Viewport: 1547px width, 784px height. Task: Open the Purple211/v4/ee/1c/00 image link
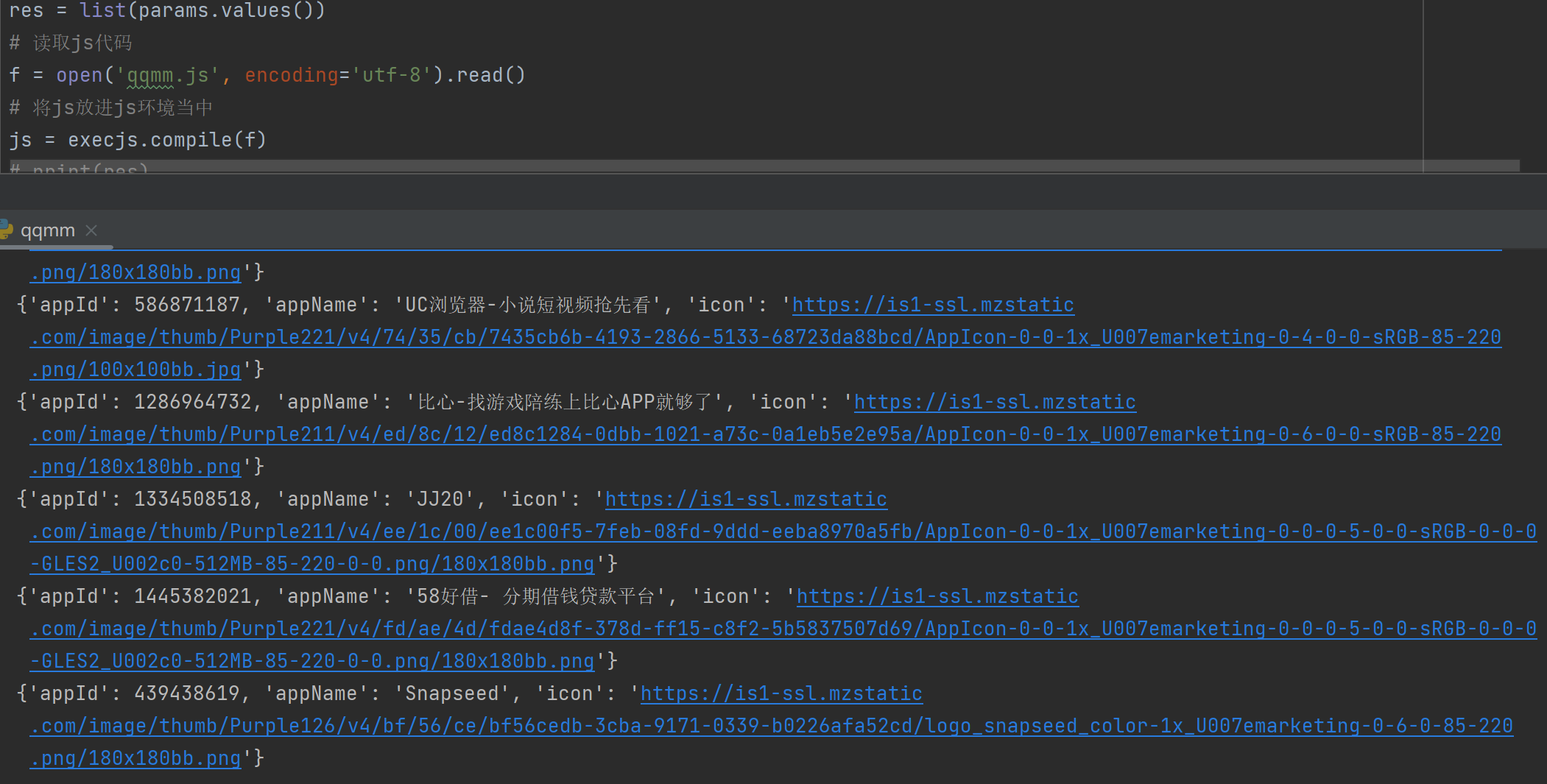[x=783, y=532]
